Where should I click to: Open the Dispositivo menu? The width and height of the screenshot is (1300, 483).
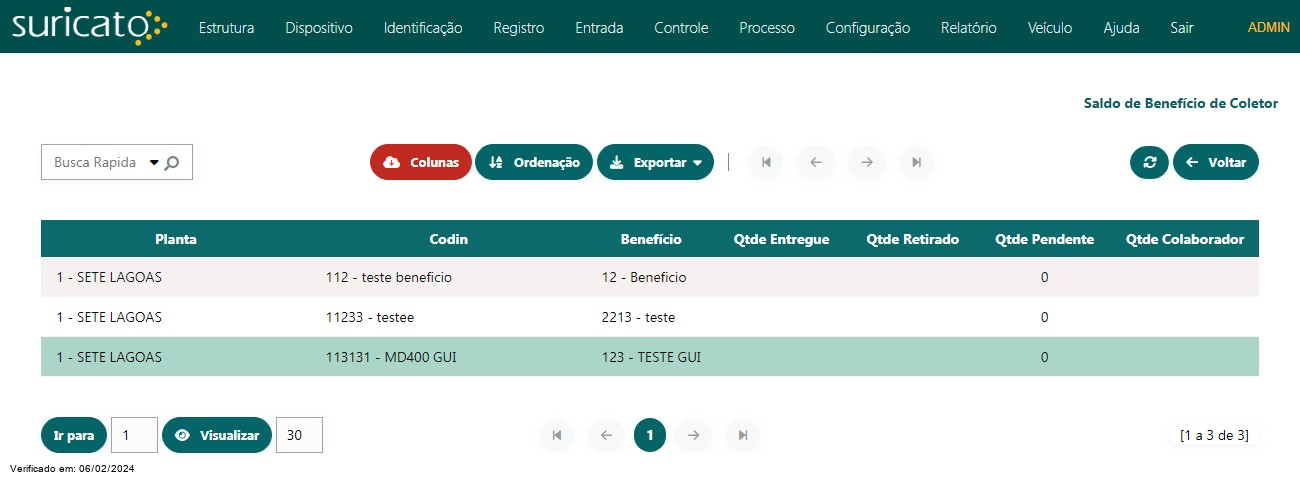(x=319, y=28)
